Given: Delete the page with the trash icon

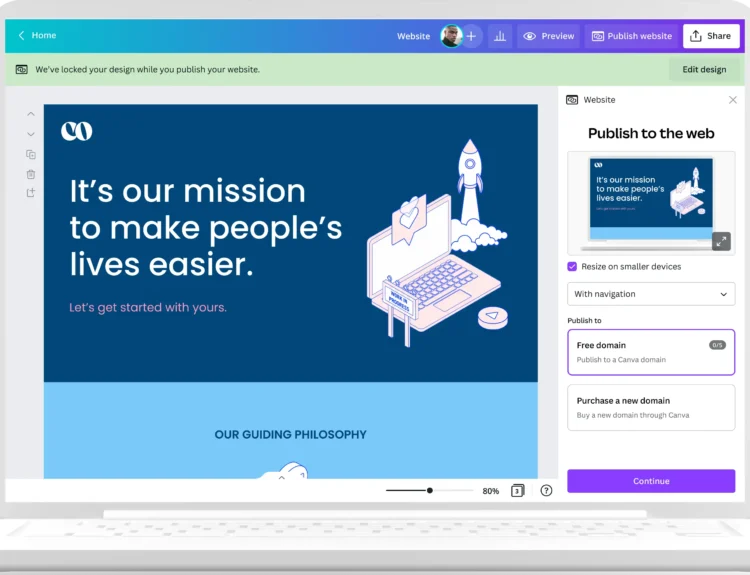Looking at the screenshot, I should (31, 174).
